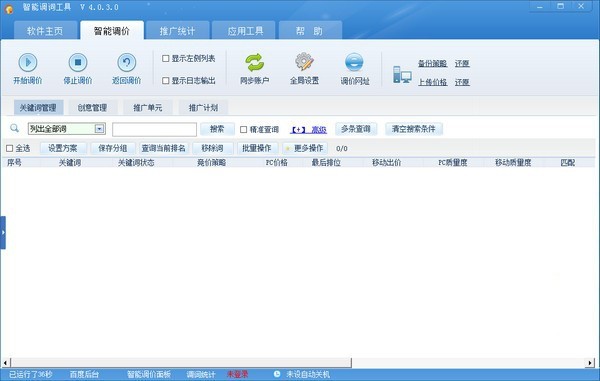The height and width of the screenshot is (381, 600).
Task: Click the PC价格 column header
Action: tap(277, 163)
